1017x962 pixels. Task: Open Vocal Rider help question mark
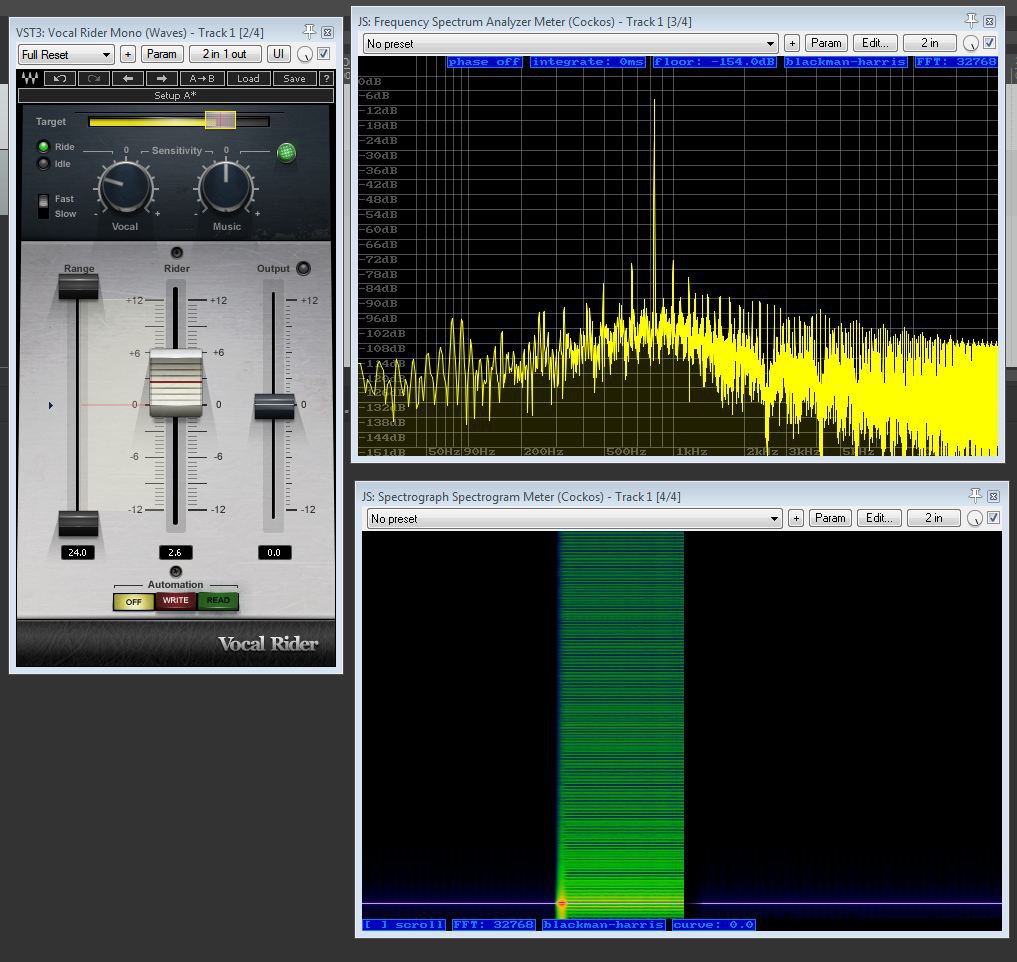coord(325,78)
